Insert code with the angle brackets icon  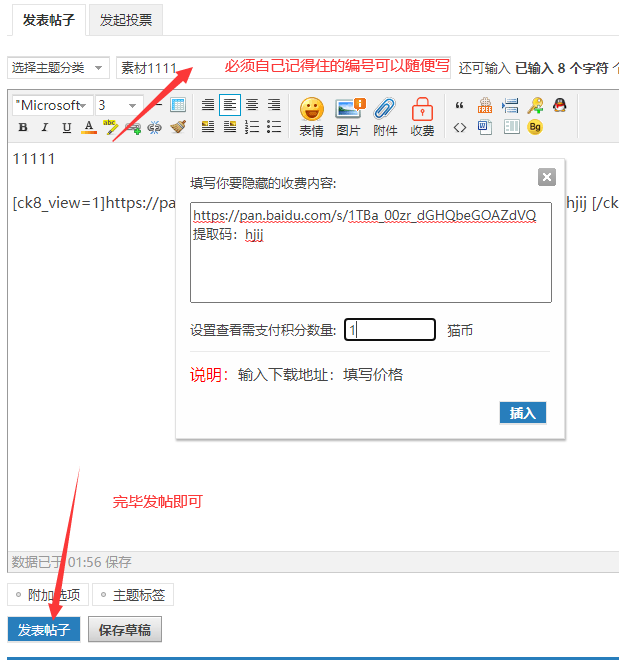click(x=460, y=127)
